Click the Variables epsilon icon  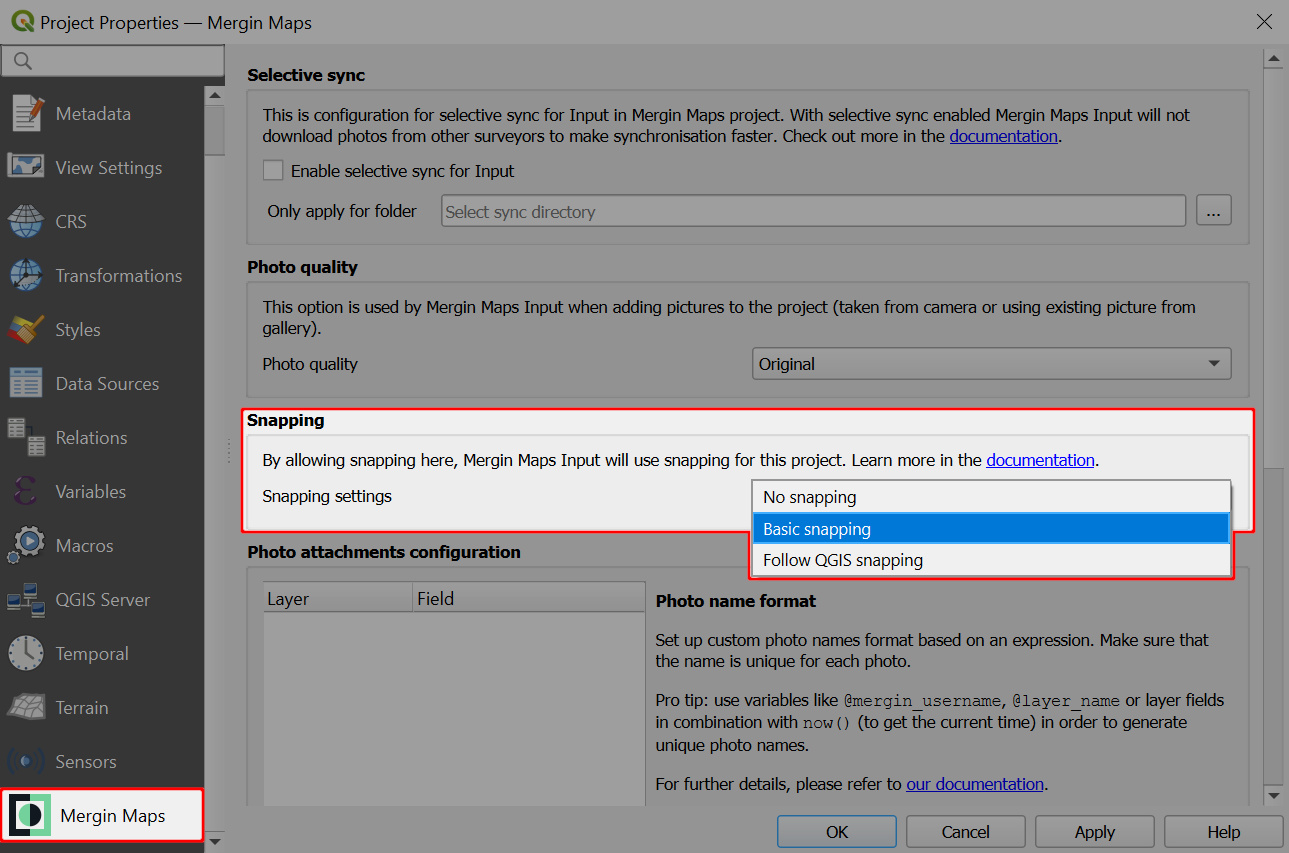point(26,491)
